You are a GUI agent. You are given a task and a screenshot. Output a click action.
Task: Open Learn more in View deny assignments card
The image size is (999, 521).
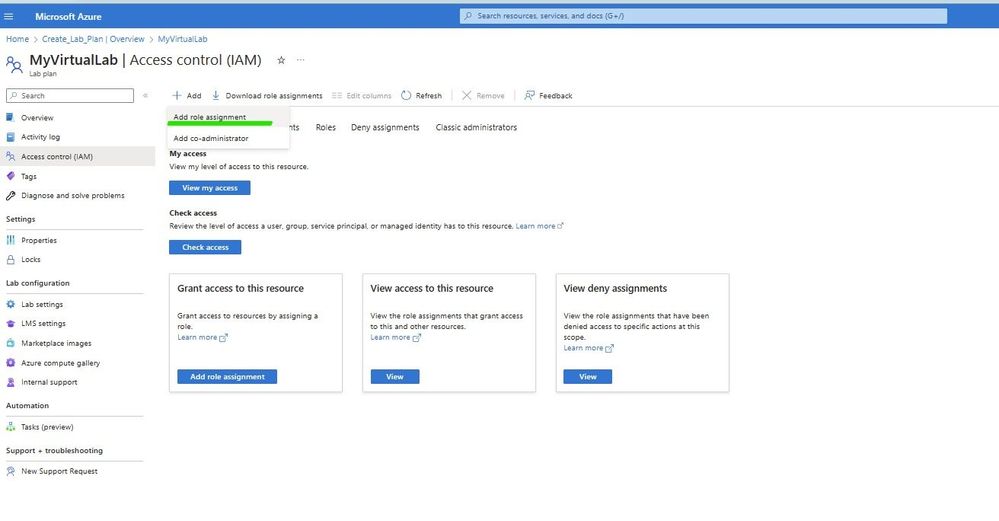(x=588, y=348)
